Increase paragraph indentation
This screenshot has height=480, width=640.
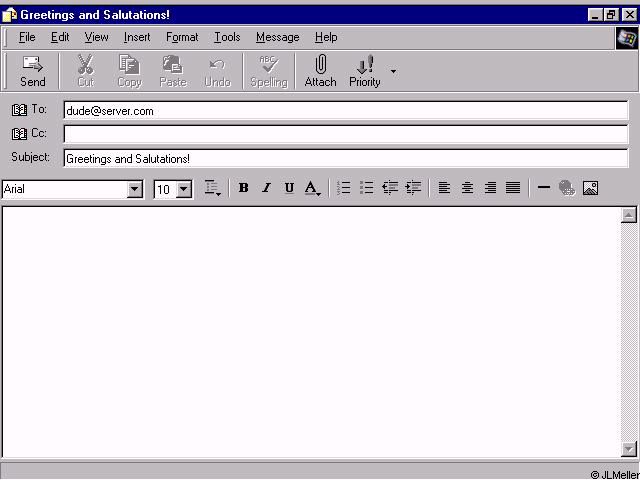(413, 188)
